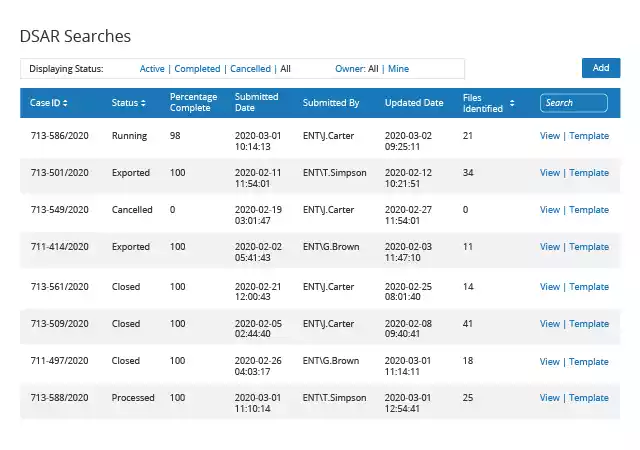View closed case 713-561/2020
Viewport: 640px width, 450px height.
point(549,287)
